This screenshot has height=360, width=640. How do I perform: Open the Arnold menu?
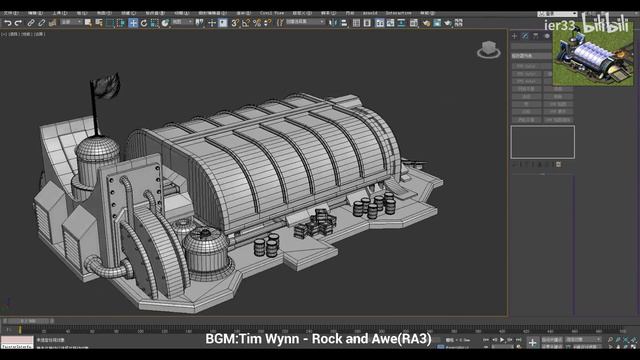[x=370, y=13]
